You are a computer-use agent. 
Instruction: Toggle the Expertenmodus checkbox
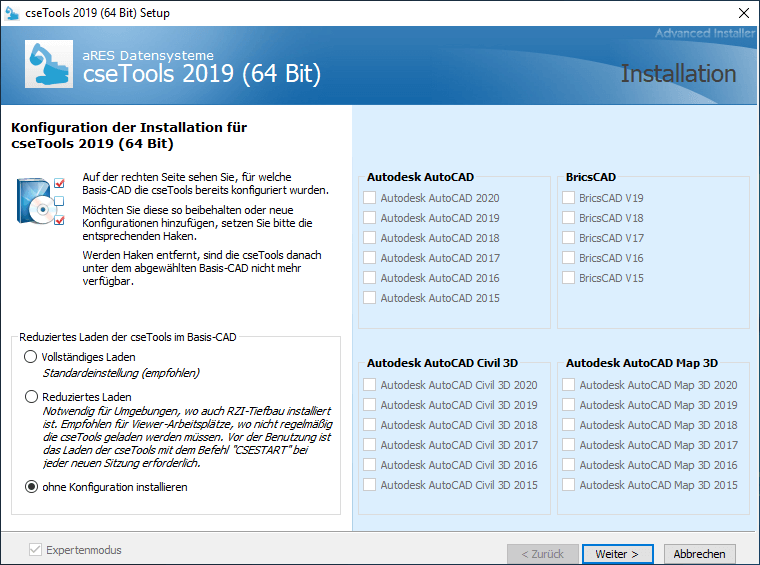coord(37,550)
